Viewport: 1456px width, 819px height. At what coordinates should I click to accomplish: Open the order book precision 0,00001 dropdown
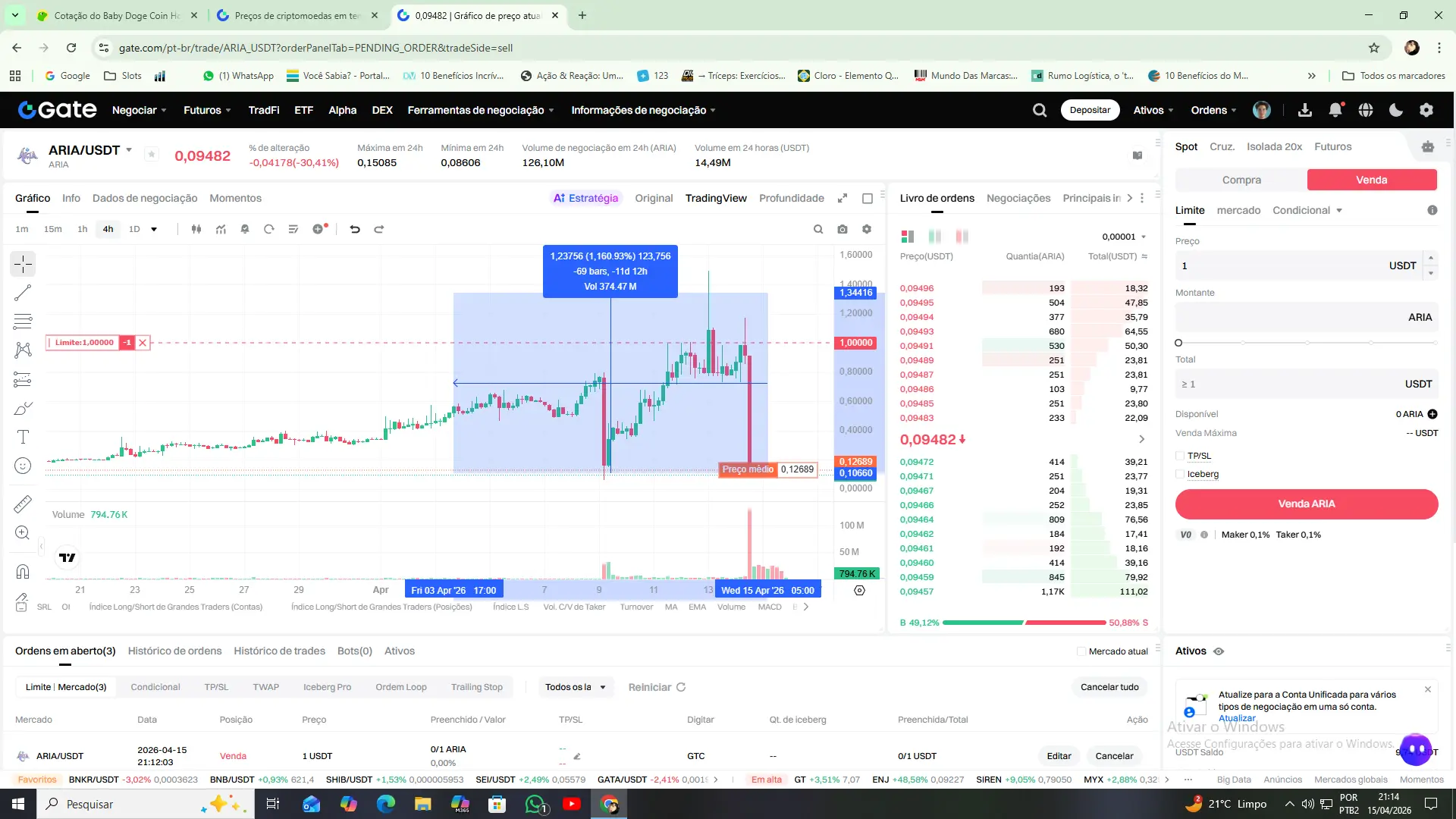coord(1124,237)
